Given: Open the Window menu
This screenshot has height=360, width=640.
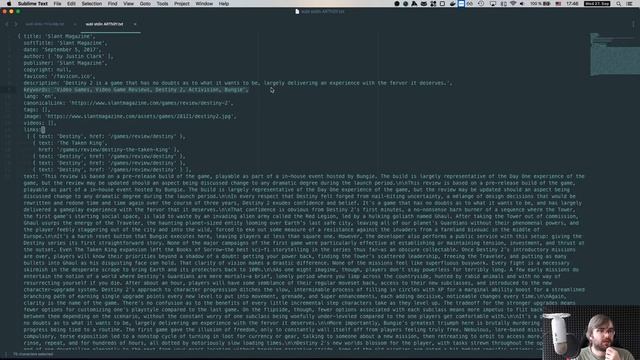Looking at the screenshot, I should 204,3.
